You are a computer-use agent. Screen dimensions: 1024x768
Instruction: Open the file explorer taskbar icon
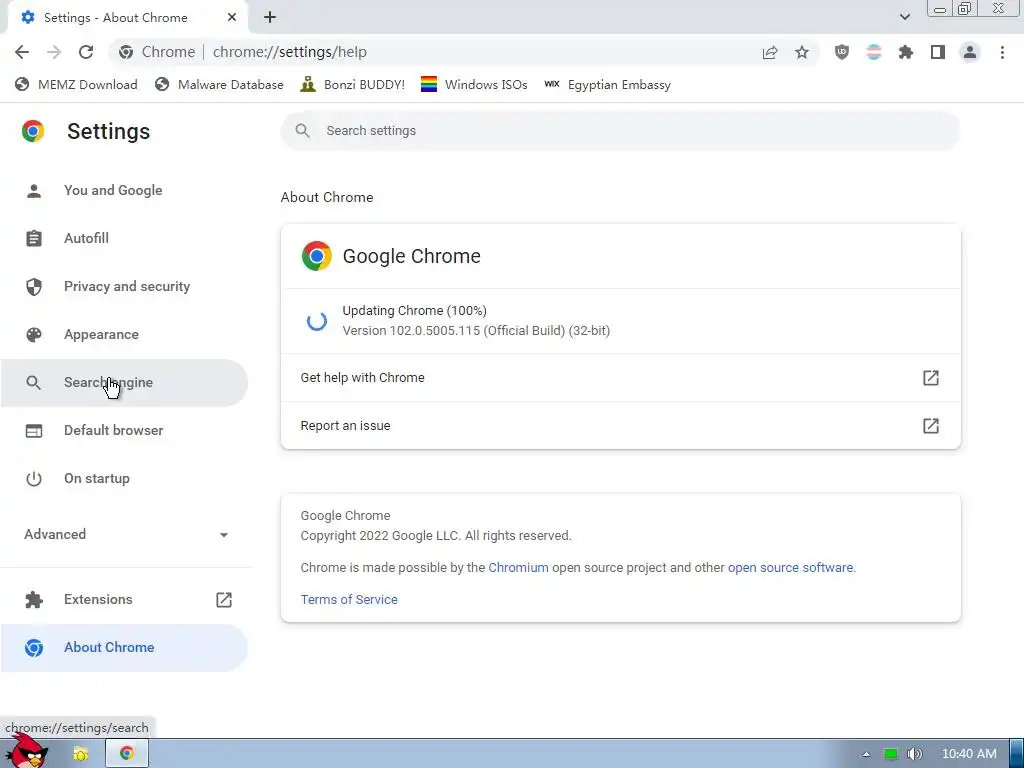click(80, 754)
